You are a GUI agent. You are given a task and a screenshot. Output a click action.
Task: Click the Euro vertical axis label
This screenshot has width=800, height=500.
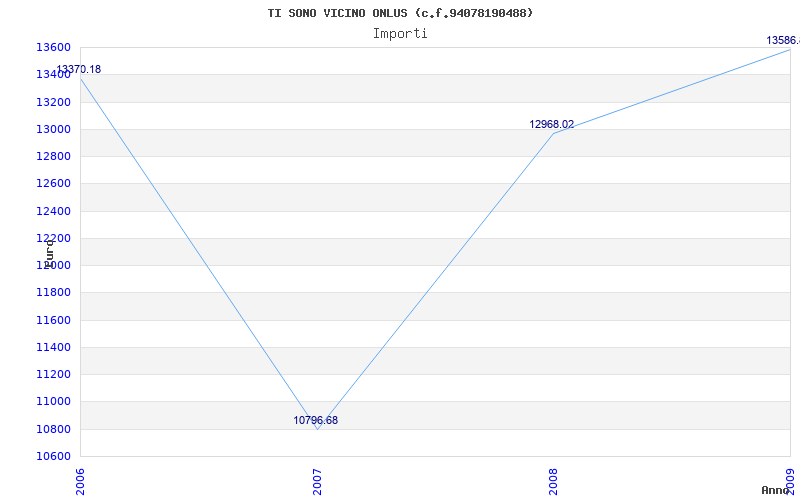pyautogui.click(x=49, y=254)
